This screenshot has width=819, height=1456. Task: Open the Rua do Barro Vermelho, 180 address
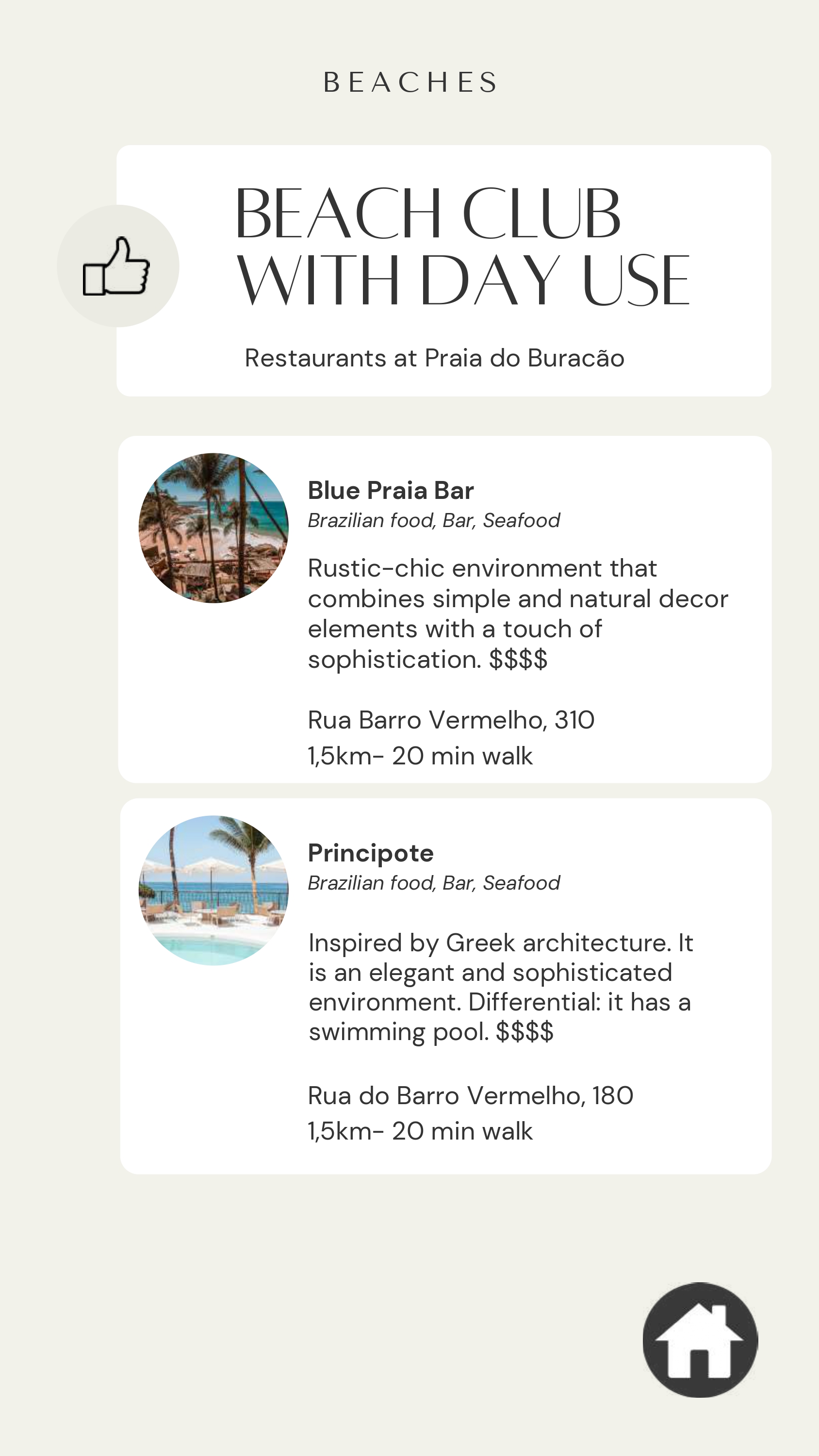(x=470, y=1096)
